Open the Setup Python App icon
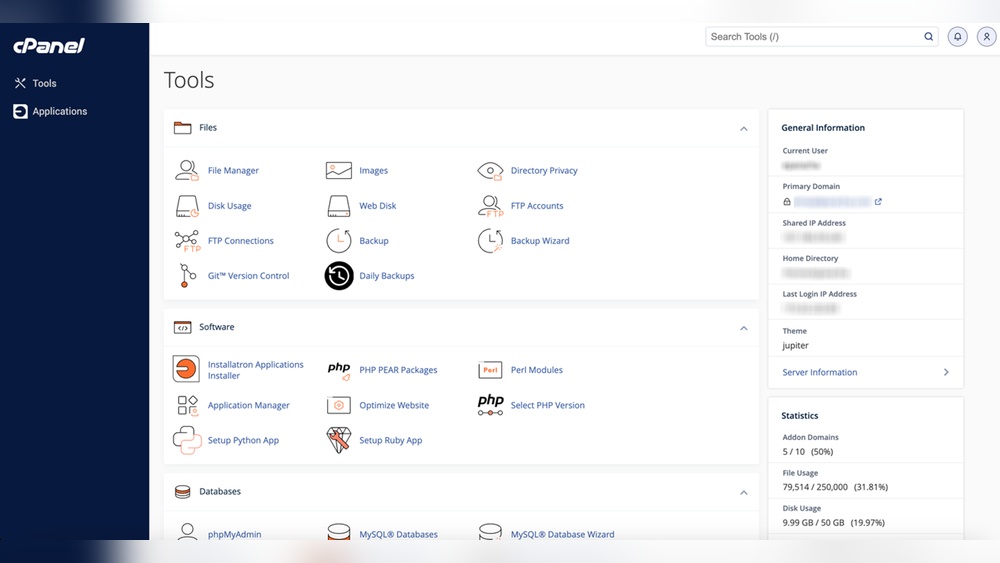The height and width of the screenshot is (563, 1000). tap(187, 440)
